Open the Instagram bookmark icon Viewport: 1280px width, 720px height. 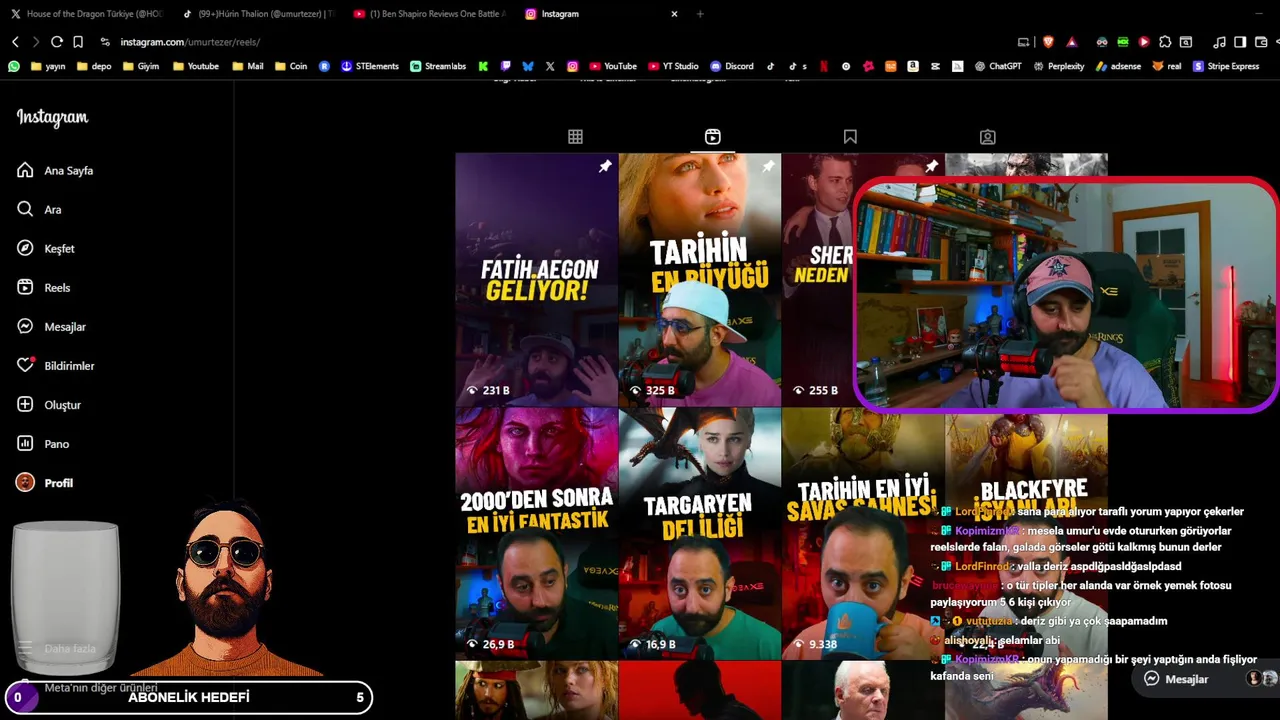coord(573,66)
